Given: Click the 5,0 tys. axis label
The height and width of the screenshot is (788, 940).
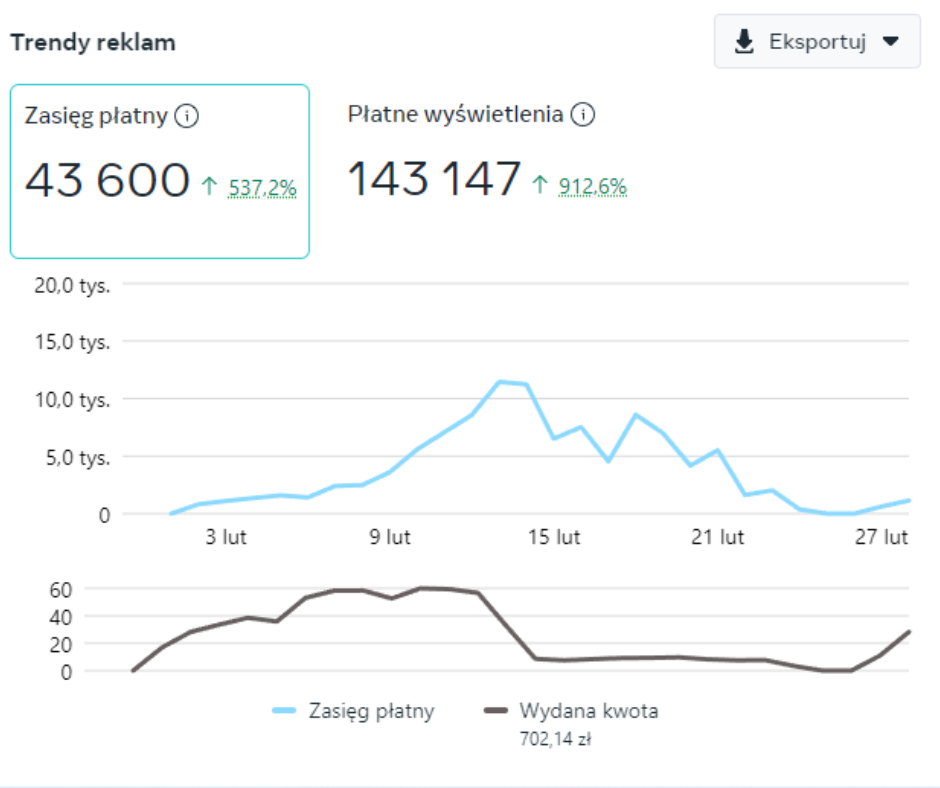Looking at the screenshot, I should tap(78, 458).
